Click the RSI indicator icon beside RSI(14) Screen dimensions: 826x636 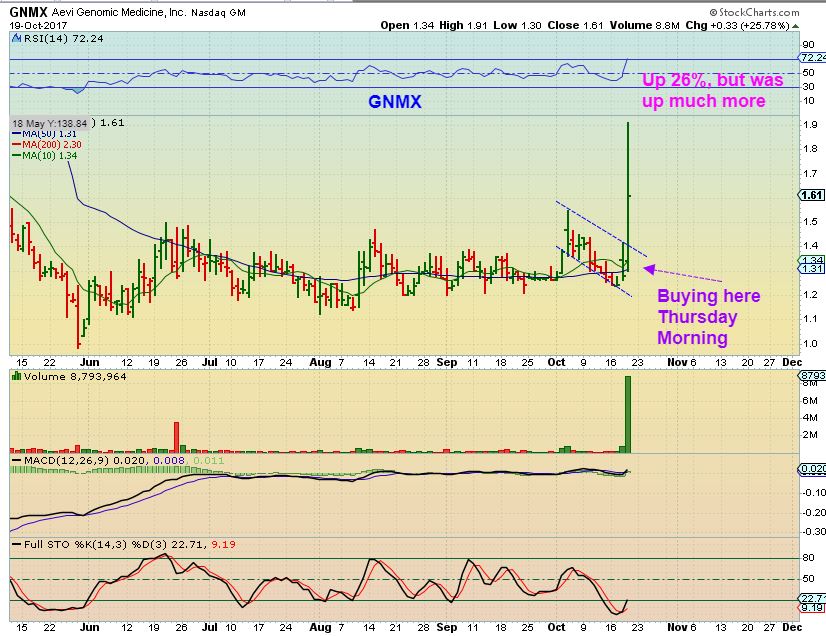click(16, 38)
